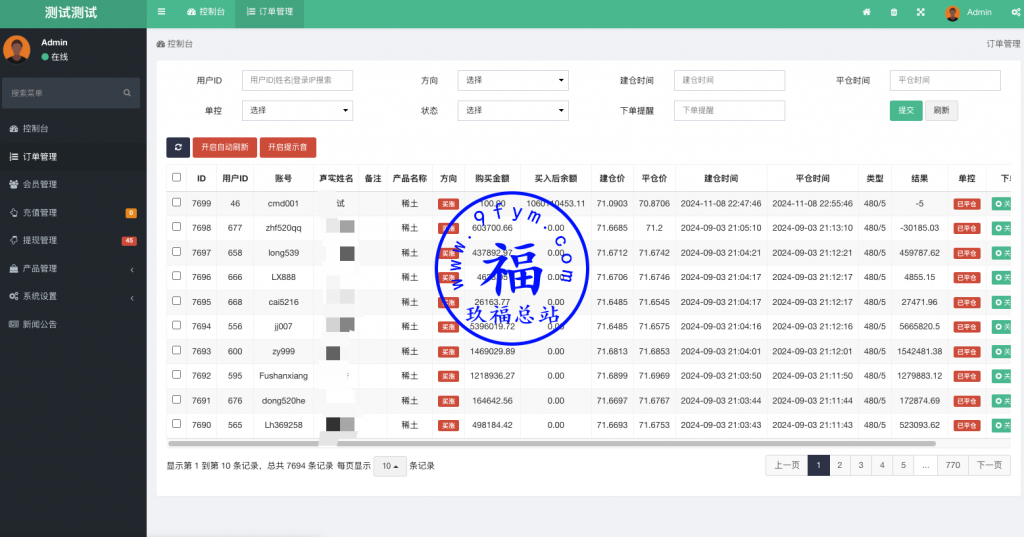The image size is (1024, 537).
Task: Click the green 提交 button
Action: click(905, 110)
